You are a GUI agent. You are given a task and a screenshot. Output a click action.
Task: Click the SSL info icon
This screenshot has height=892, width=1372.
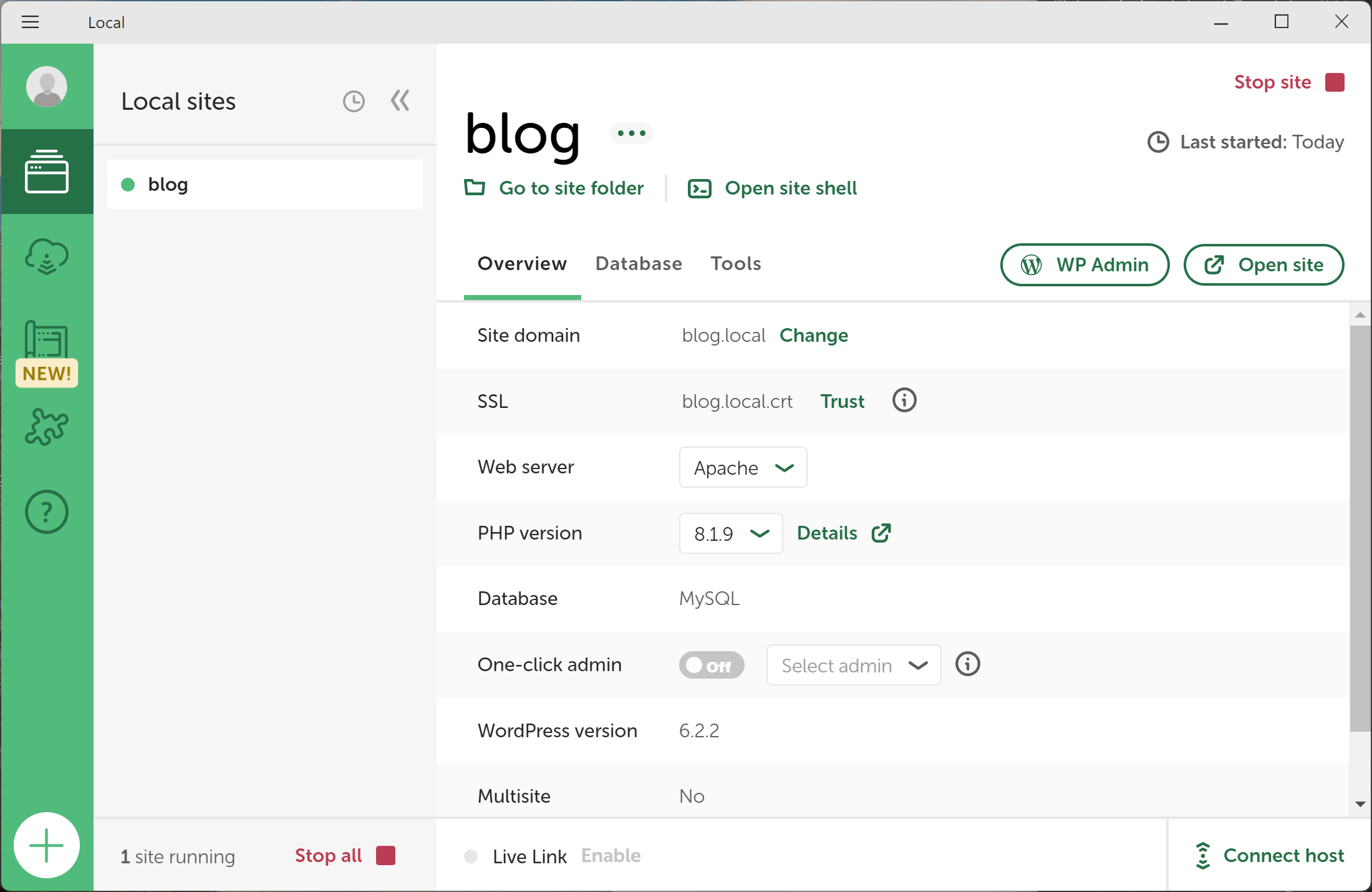(904, 400)
